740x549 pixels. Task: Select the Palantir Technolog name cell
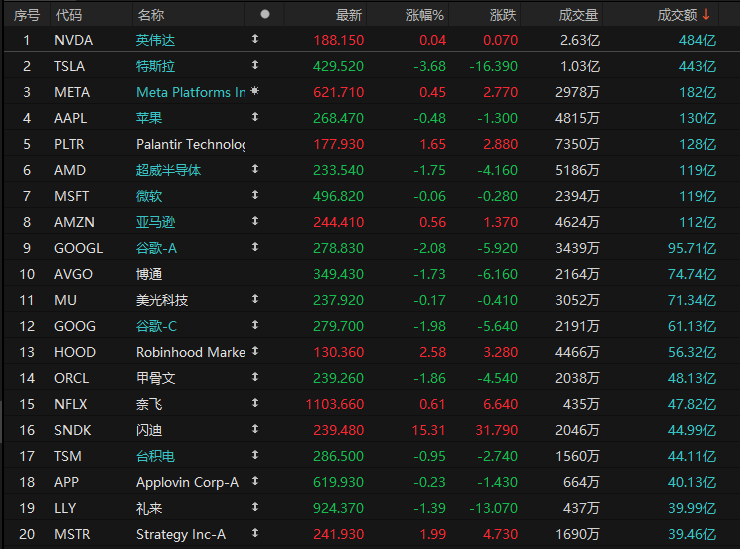[190, 144]
